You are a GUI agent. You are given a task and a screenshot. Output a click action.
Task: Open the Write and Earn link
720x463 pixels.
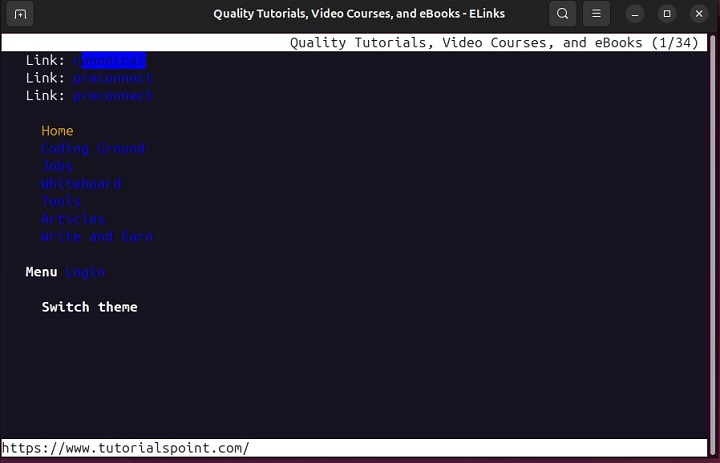point(97,237)
